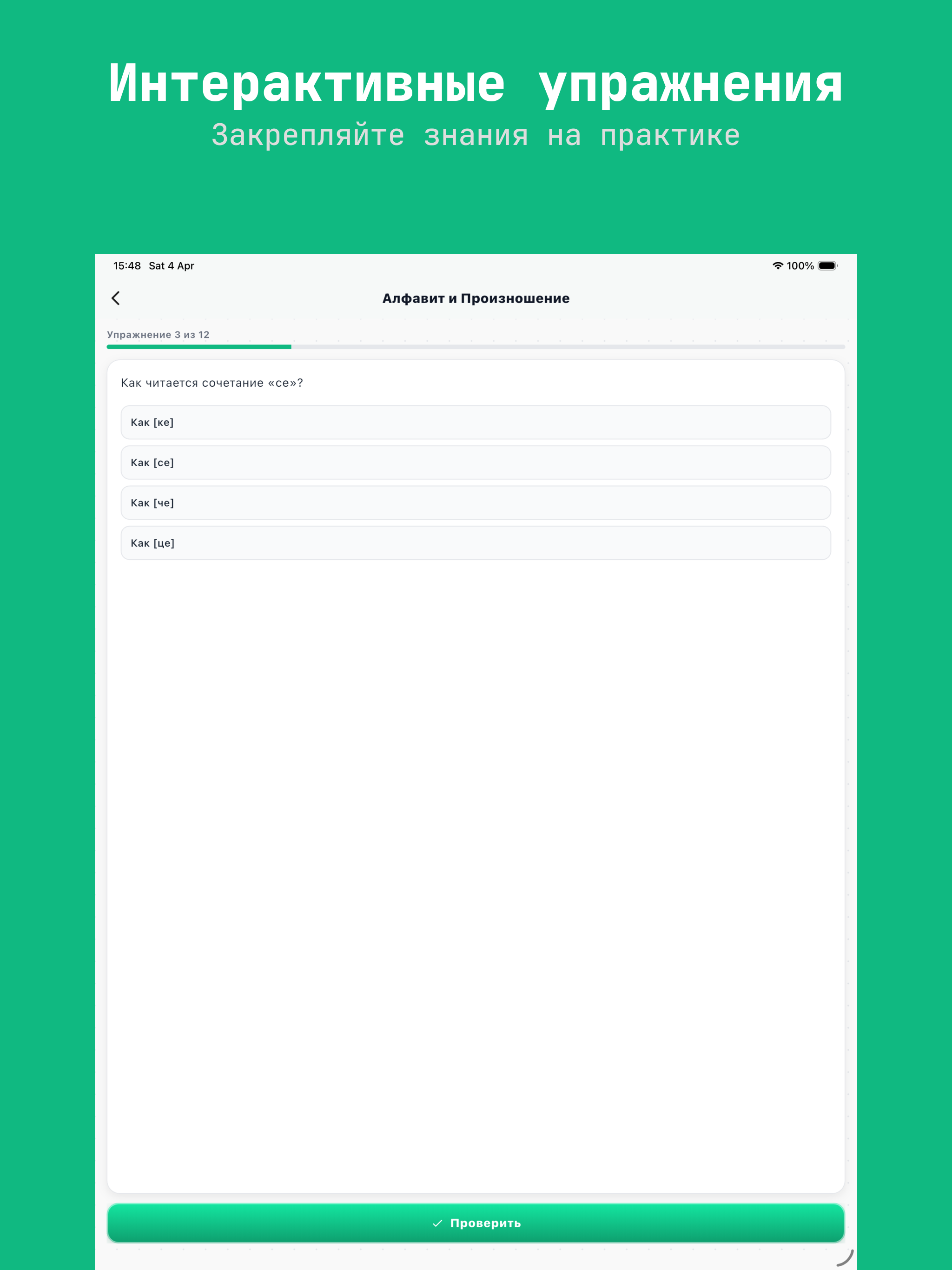The image size is (952, 1270).
Task: Click the 100% battery percentage text
Action: pos(800,266)
